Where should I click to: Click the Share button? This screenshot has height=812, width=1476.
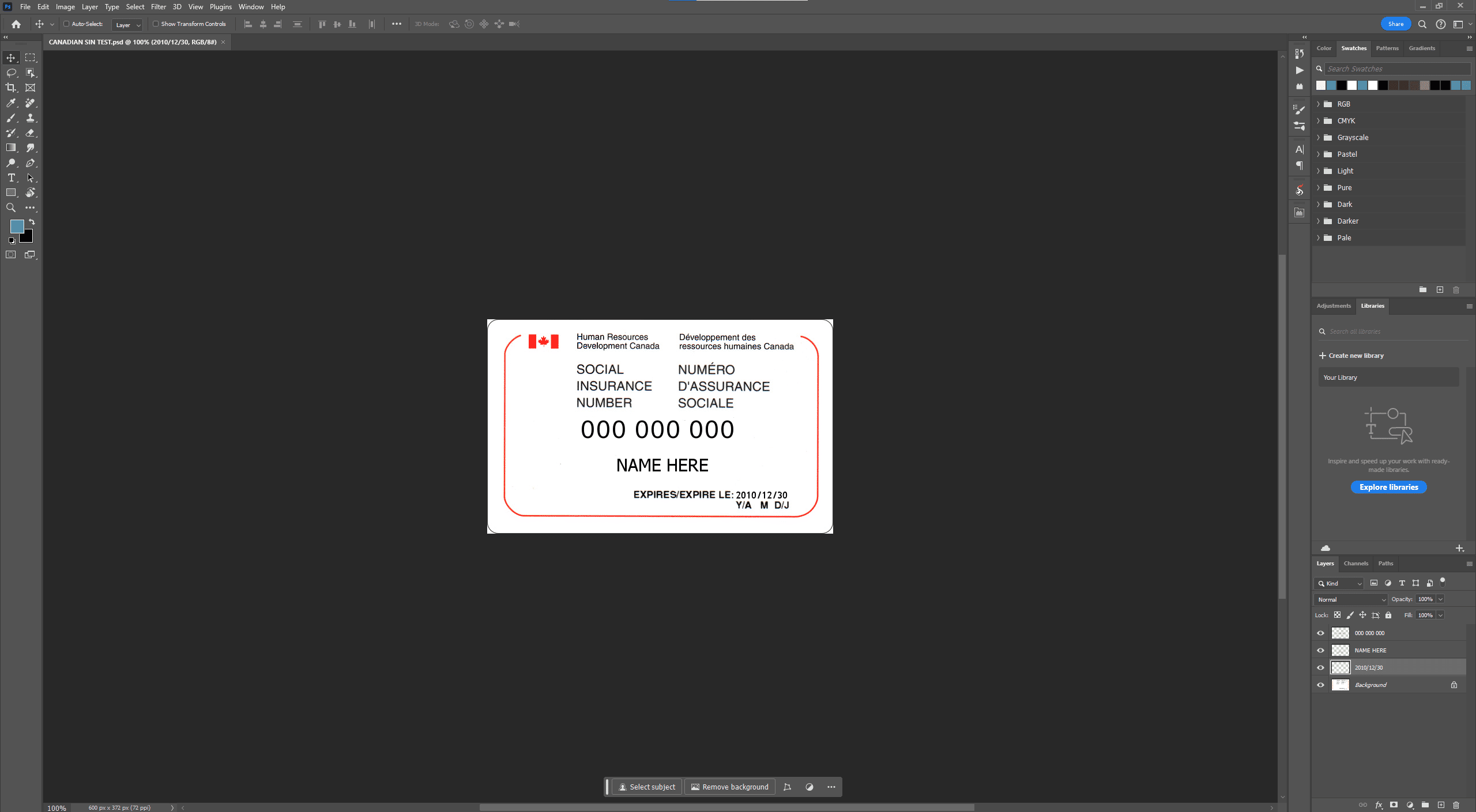[1396, 24]
